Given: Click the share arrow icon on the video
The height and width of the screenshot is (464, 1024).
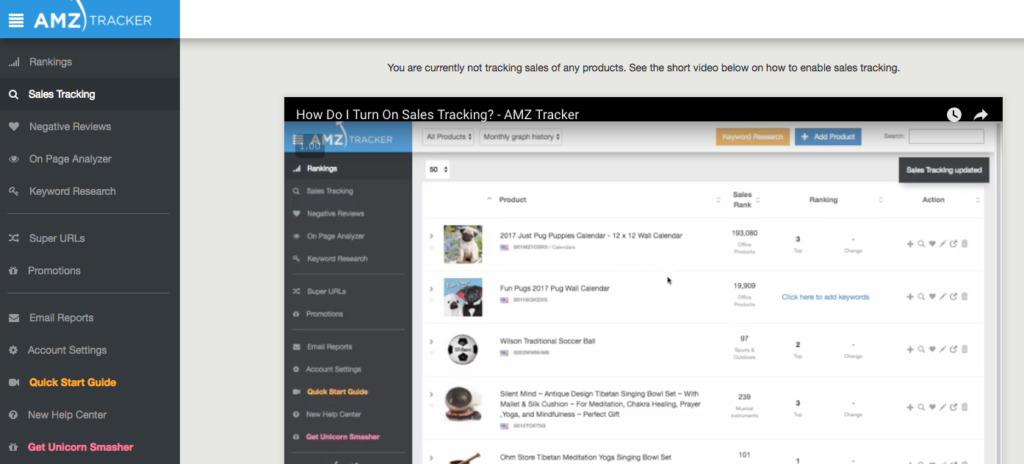Looking at the screenshot, I should click(981, 114).
